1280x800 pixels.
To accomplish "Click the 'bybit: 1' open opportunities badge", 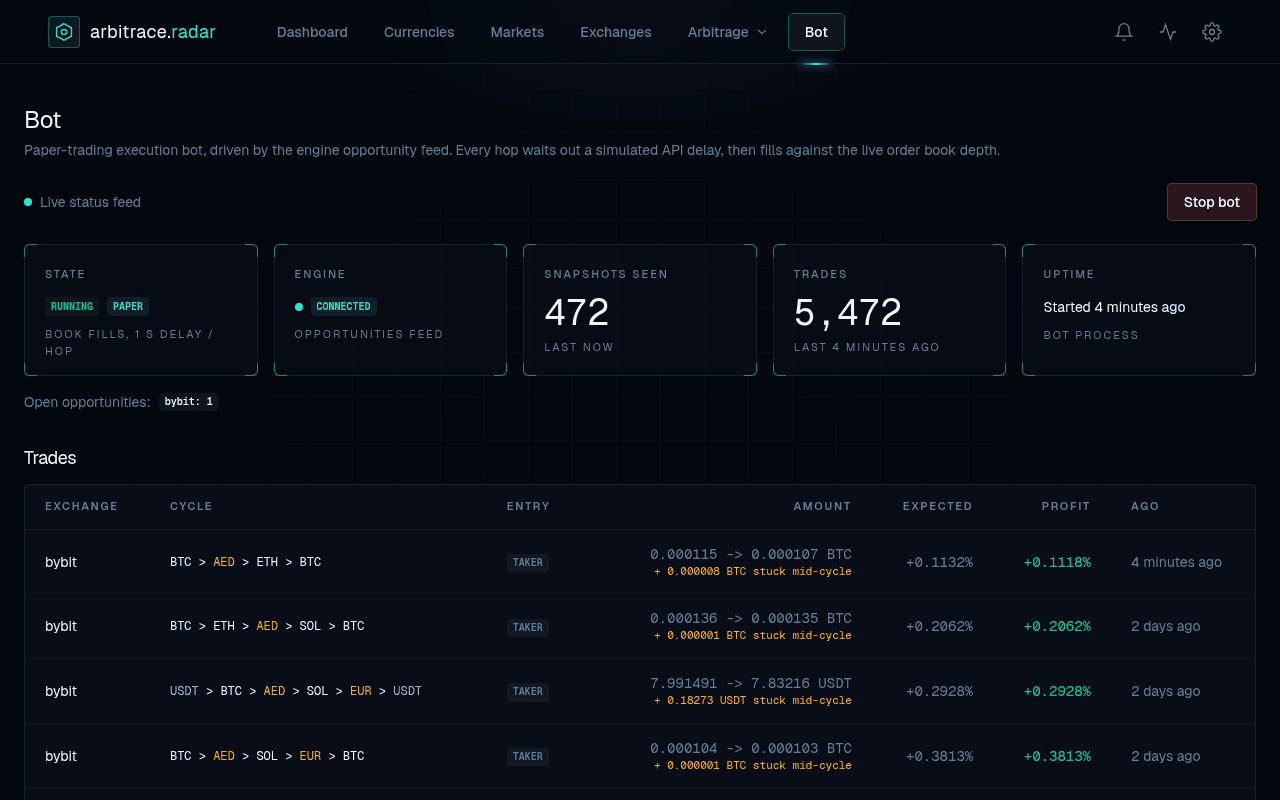I will tap(189, 402).
